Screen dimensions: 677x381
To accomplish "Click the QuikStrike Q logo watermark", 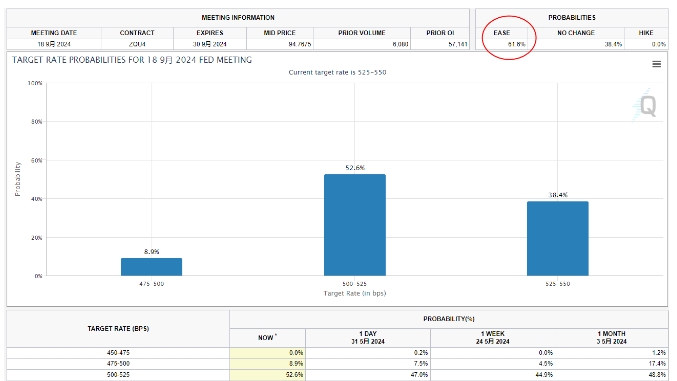I will pyautogui.click(x=645, y=106).
